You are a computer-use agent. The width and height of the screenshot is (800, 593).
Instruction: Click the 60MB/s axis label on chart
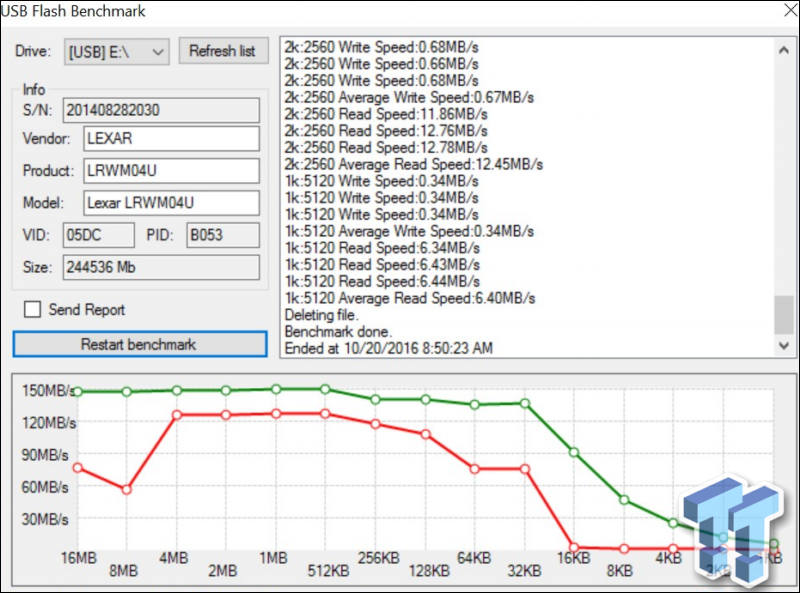(45, 487)
